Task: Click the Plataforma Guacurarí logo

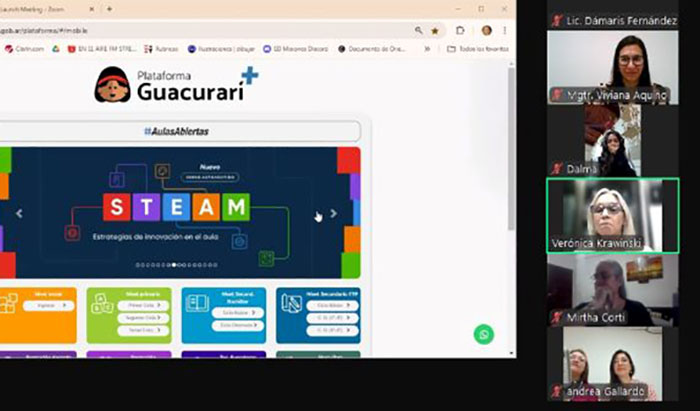Action: pyautogui.click(x=176, y=84)
